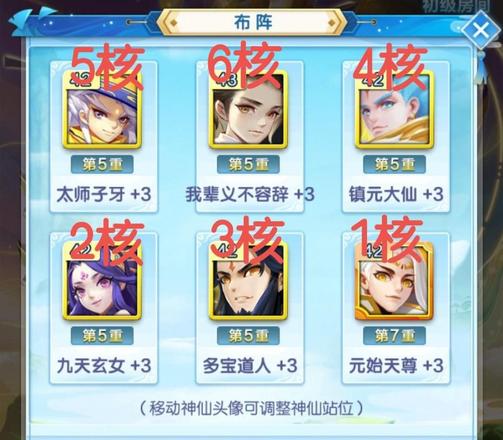Select the 太师子牙 hero portrait

coord(102,109)
